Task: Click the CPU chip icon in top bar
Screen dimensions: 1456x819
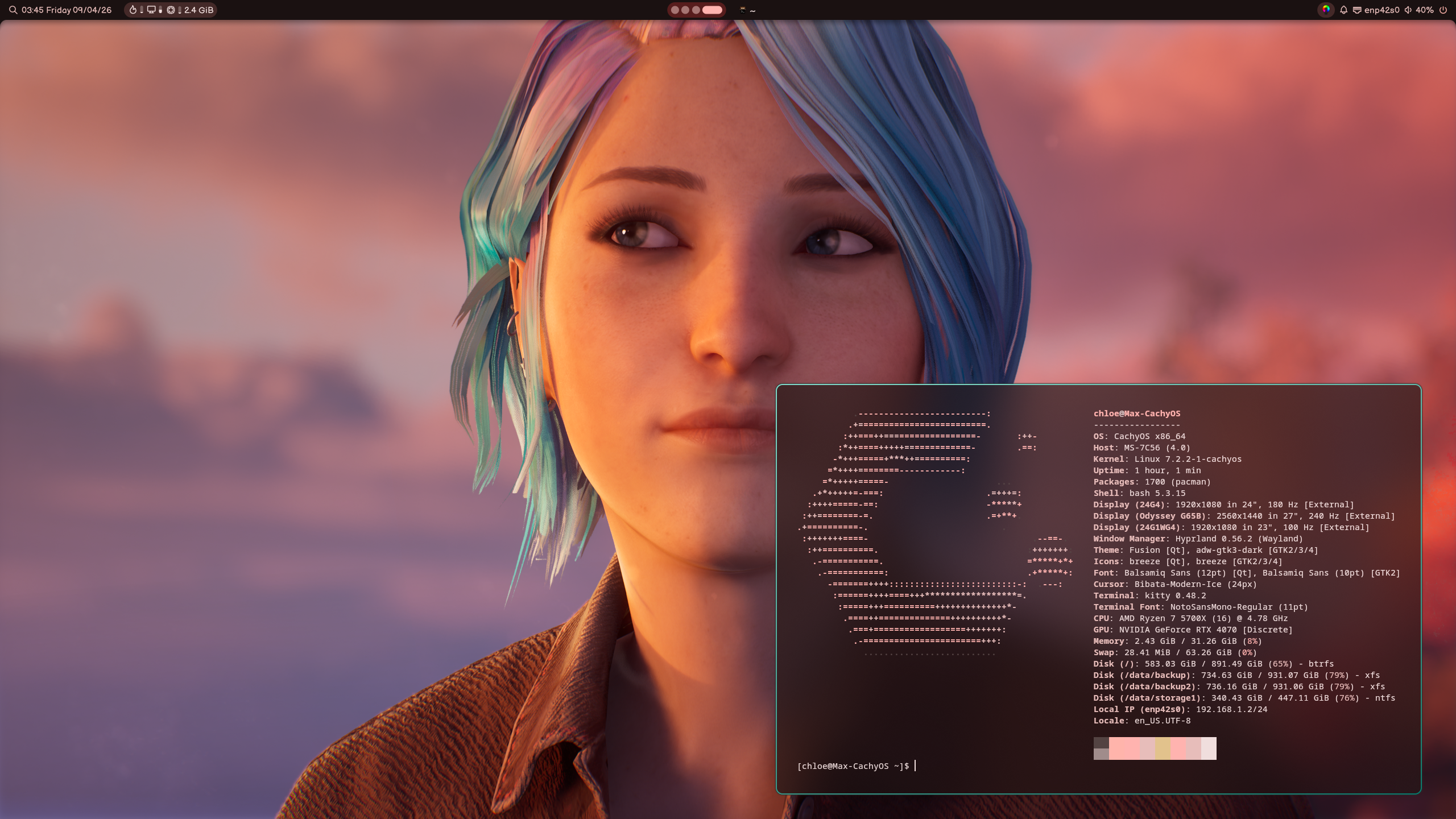Action: click(171, 10)
